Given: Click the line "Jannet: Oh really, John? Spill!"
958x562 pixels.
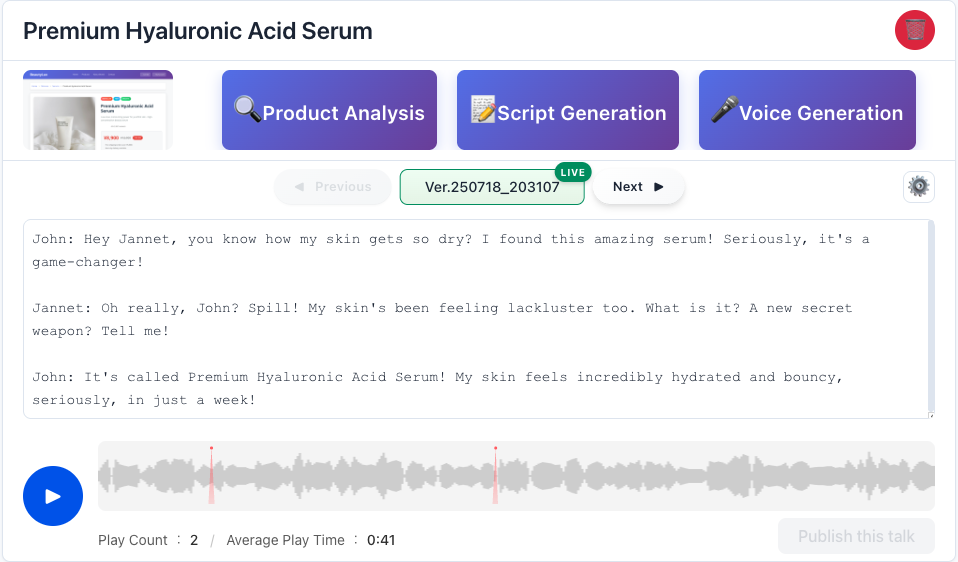Looking at the screenshot, I should (x=166, y=308).
